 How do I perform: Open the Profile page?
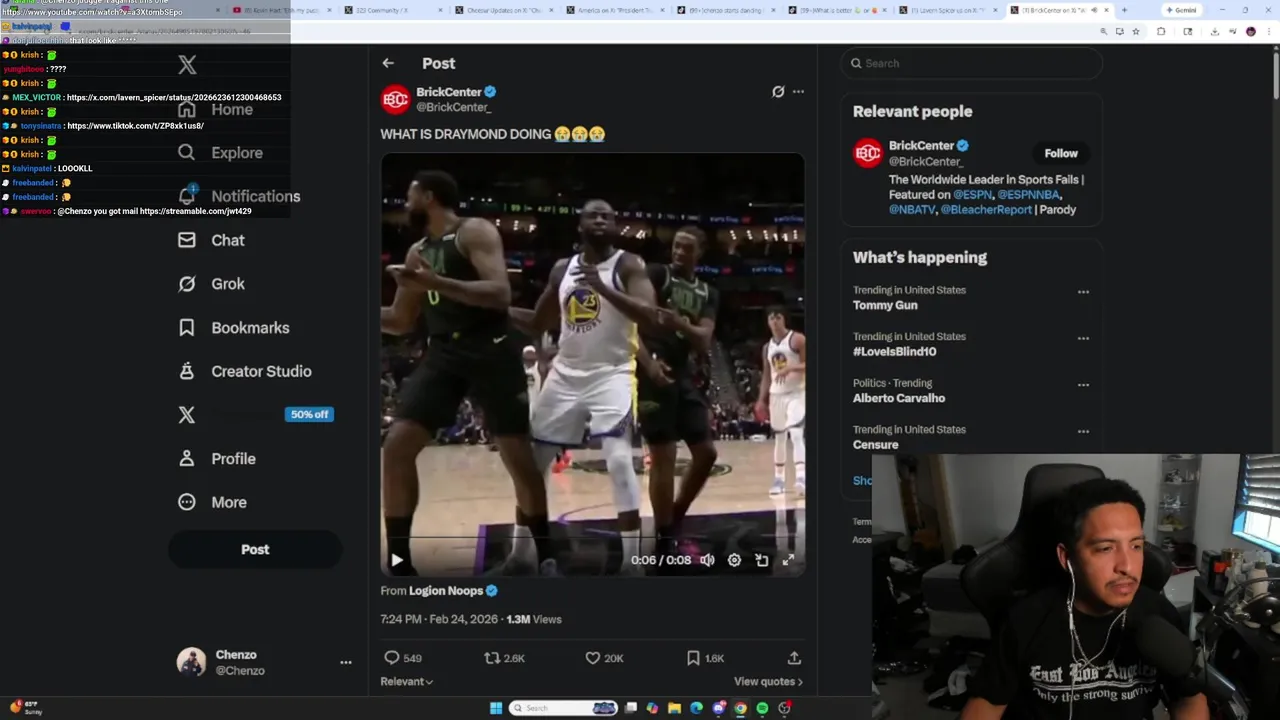click(217, 459)
